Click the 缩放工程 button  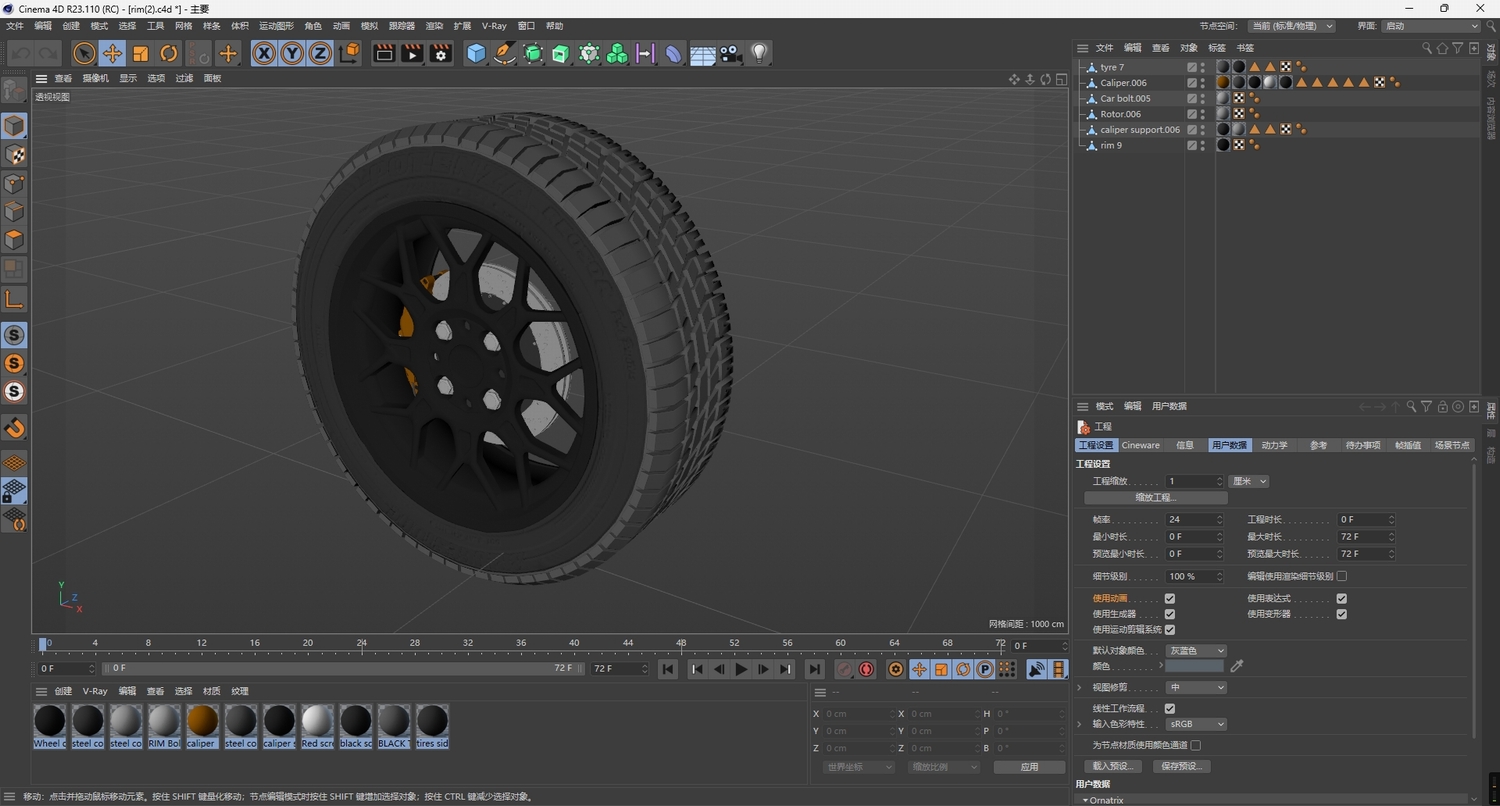click(x=1154, y=497)
